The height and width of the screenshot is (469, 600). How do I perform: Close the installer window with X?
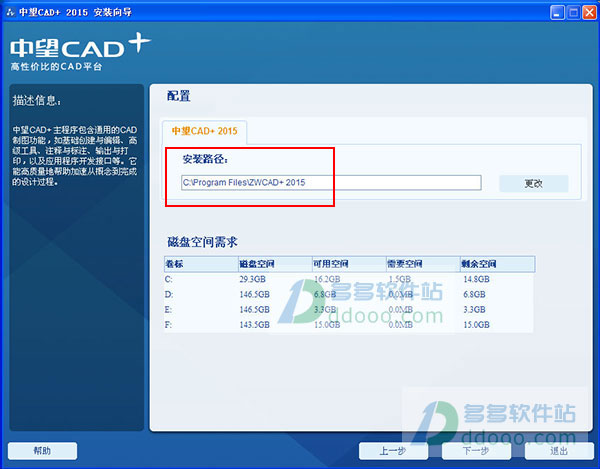click(589, 13)
